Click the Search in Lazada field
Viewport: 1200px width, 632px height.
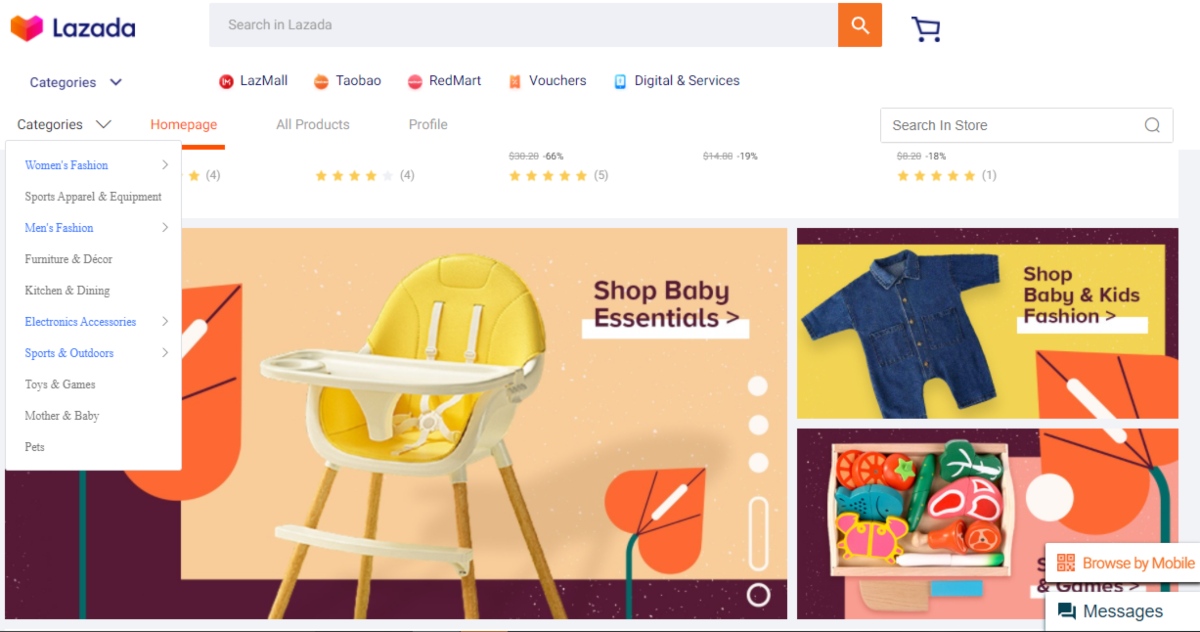(x=522, y=25)
